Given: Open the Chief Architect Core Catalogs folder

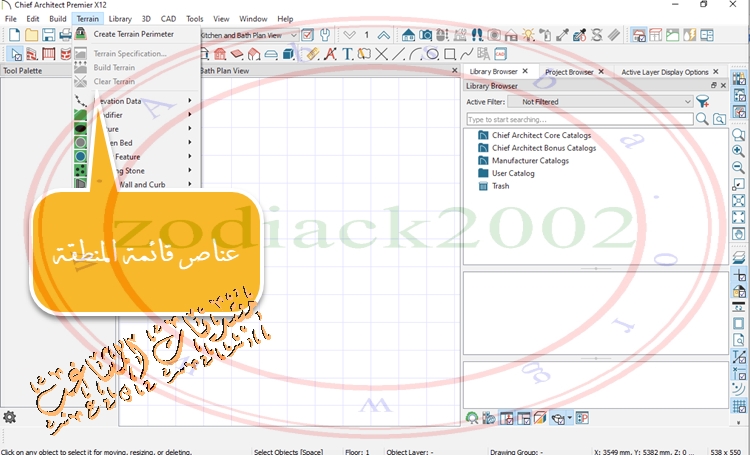Looking at the screenshot, I should [x=541, y=135].
